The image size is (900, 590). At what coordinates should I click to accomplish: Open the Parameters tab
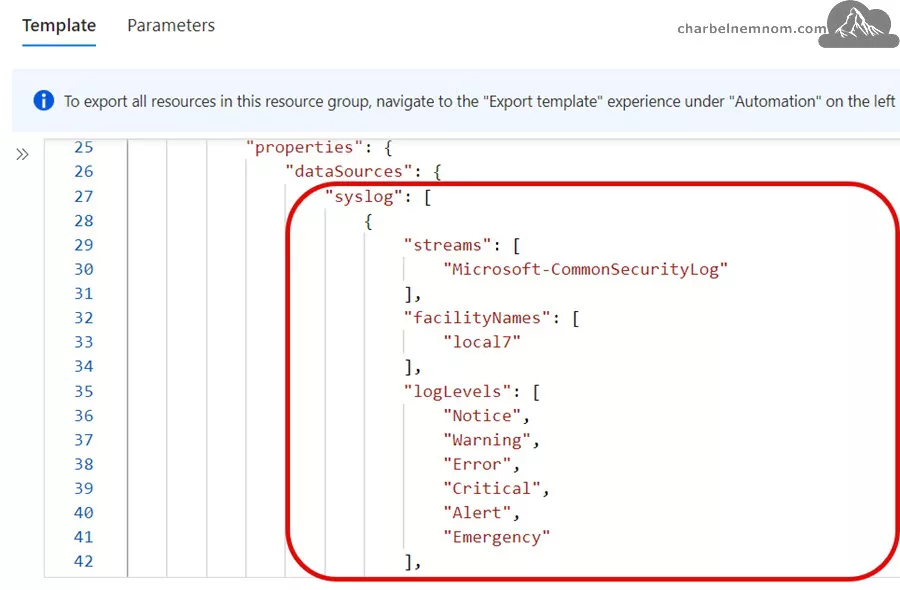coord(171,26)
